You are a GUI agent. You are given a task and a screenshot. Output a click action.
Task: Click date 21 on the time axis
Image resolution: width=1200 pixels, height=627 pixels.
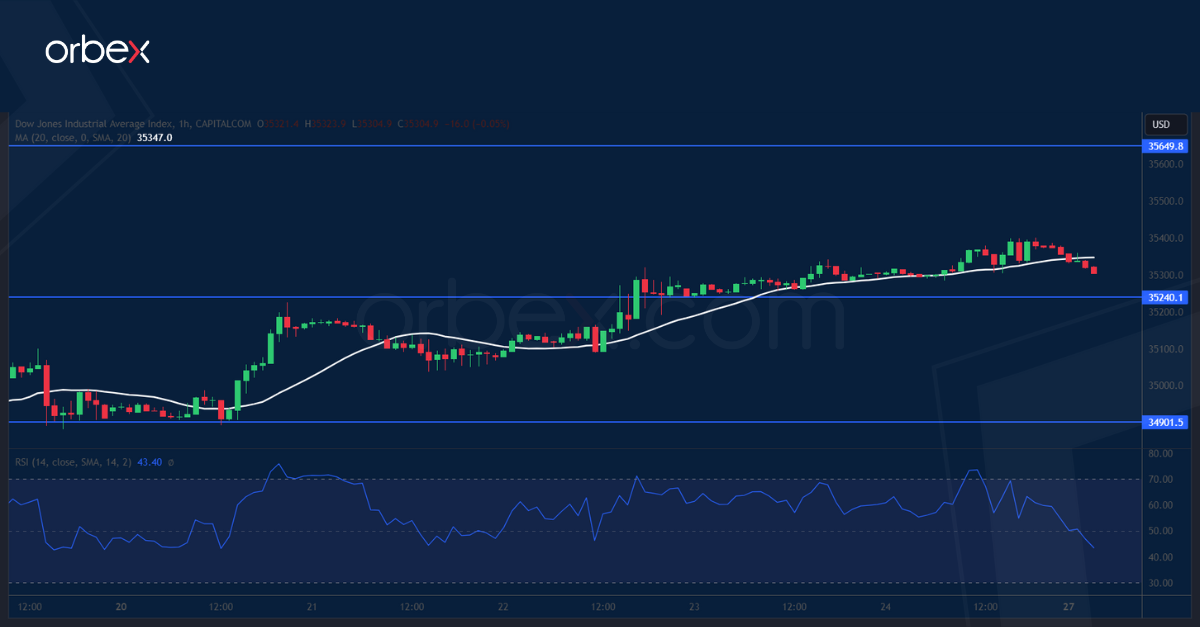point(312,607)
